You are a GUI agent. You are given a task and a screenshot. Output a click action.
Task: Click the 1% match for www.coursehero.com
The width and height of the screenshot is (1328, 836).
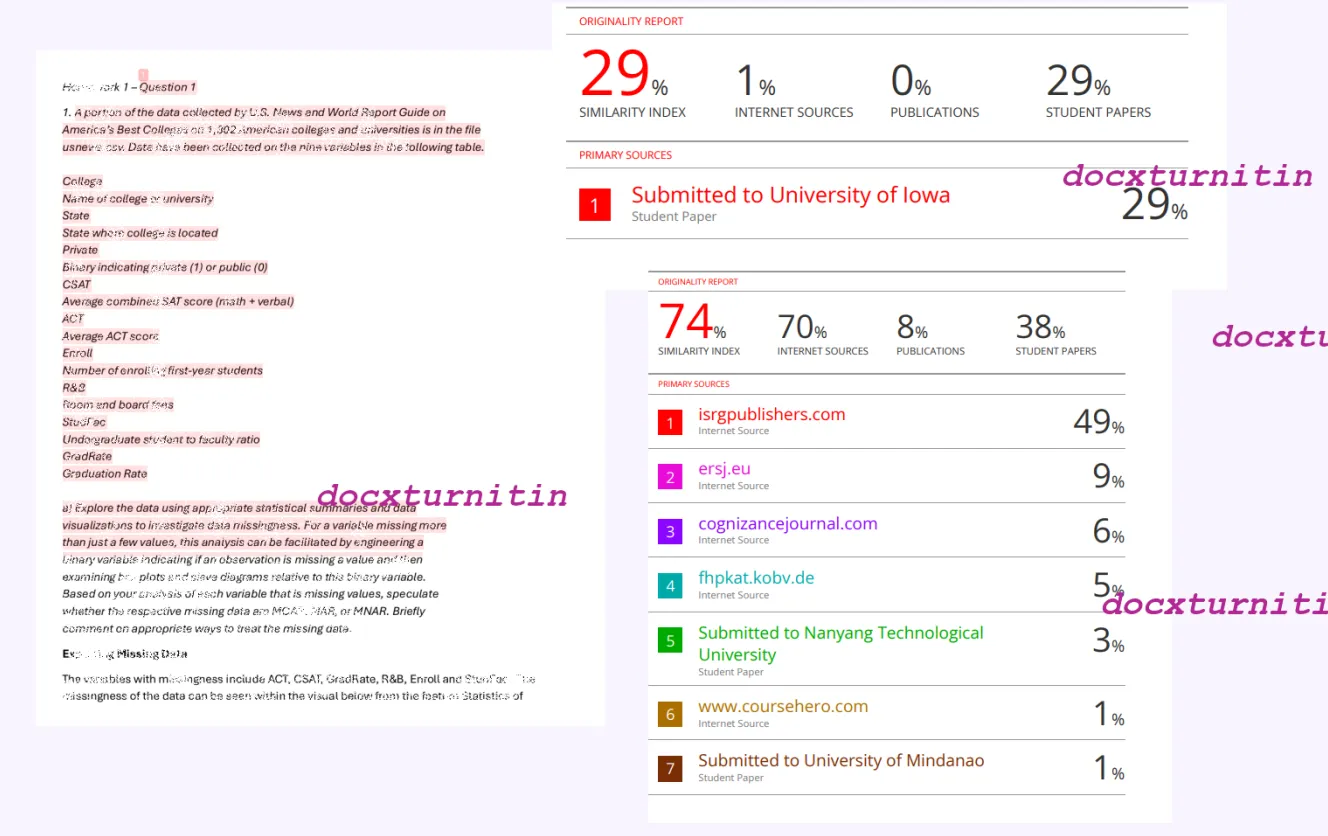(x=1108, y=714)
